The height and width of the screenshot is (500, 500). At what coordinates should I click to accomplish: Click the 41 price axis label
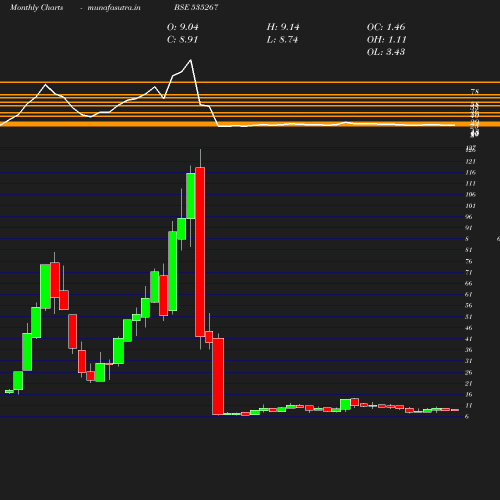tap(469, 339)
